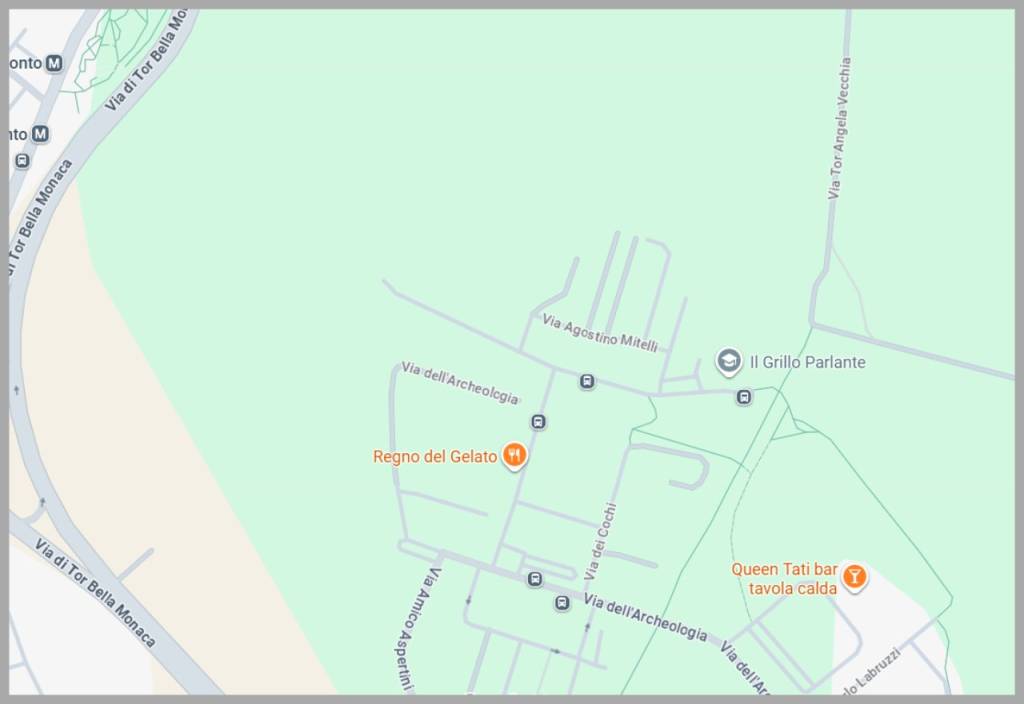Viewport: 1024px width, 704px height.
Task: Select the bus stop under Il Grillo Parlante
Action: click(743, 397)
